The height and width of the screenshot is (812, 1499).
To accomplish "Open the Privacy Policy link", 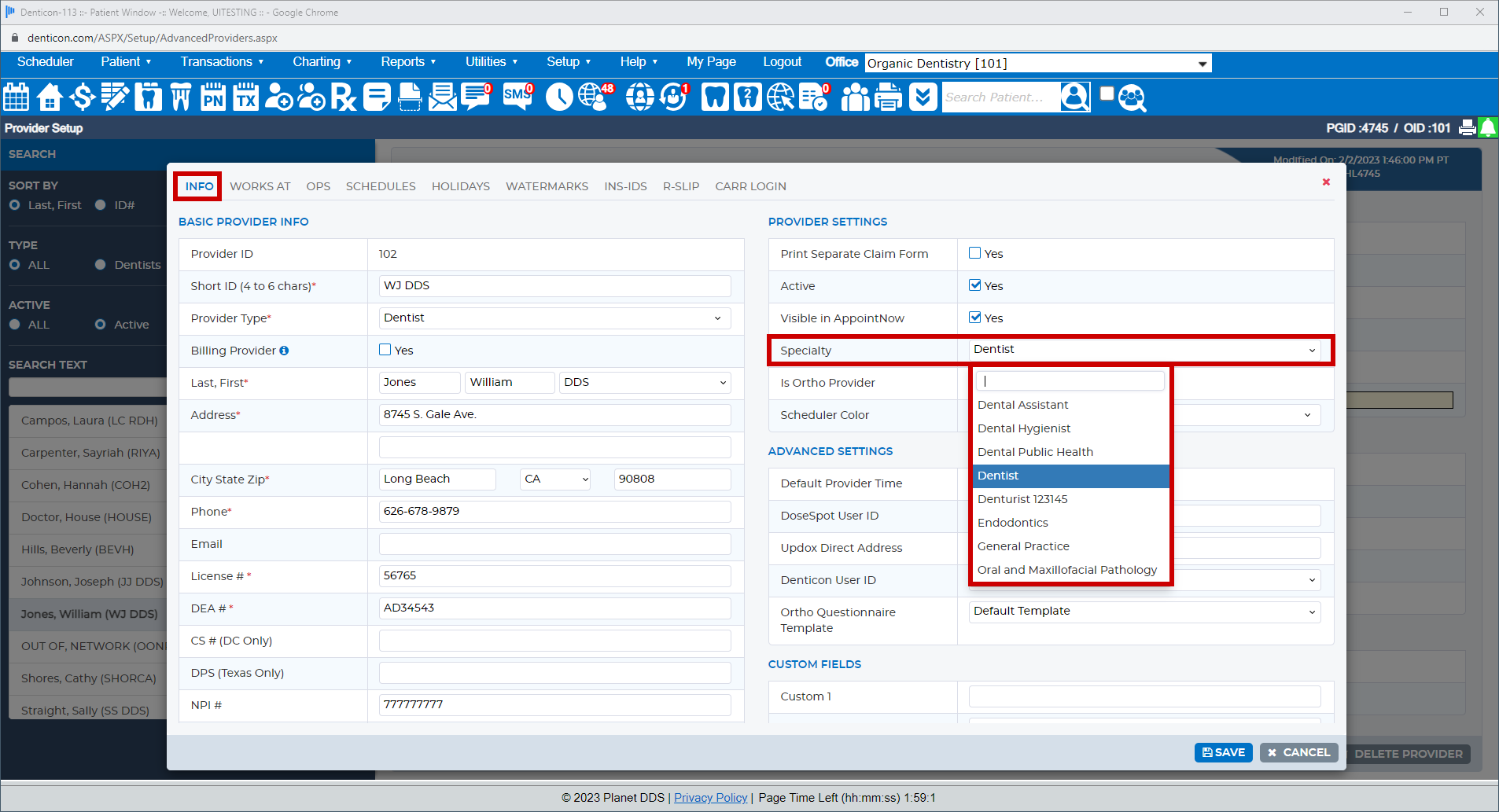I will (x=710, y=797).
